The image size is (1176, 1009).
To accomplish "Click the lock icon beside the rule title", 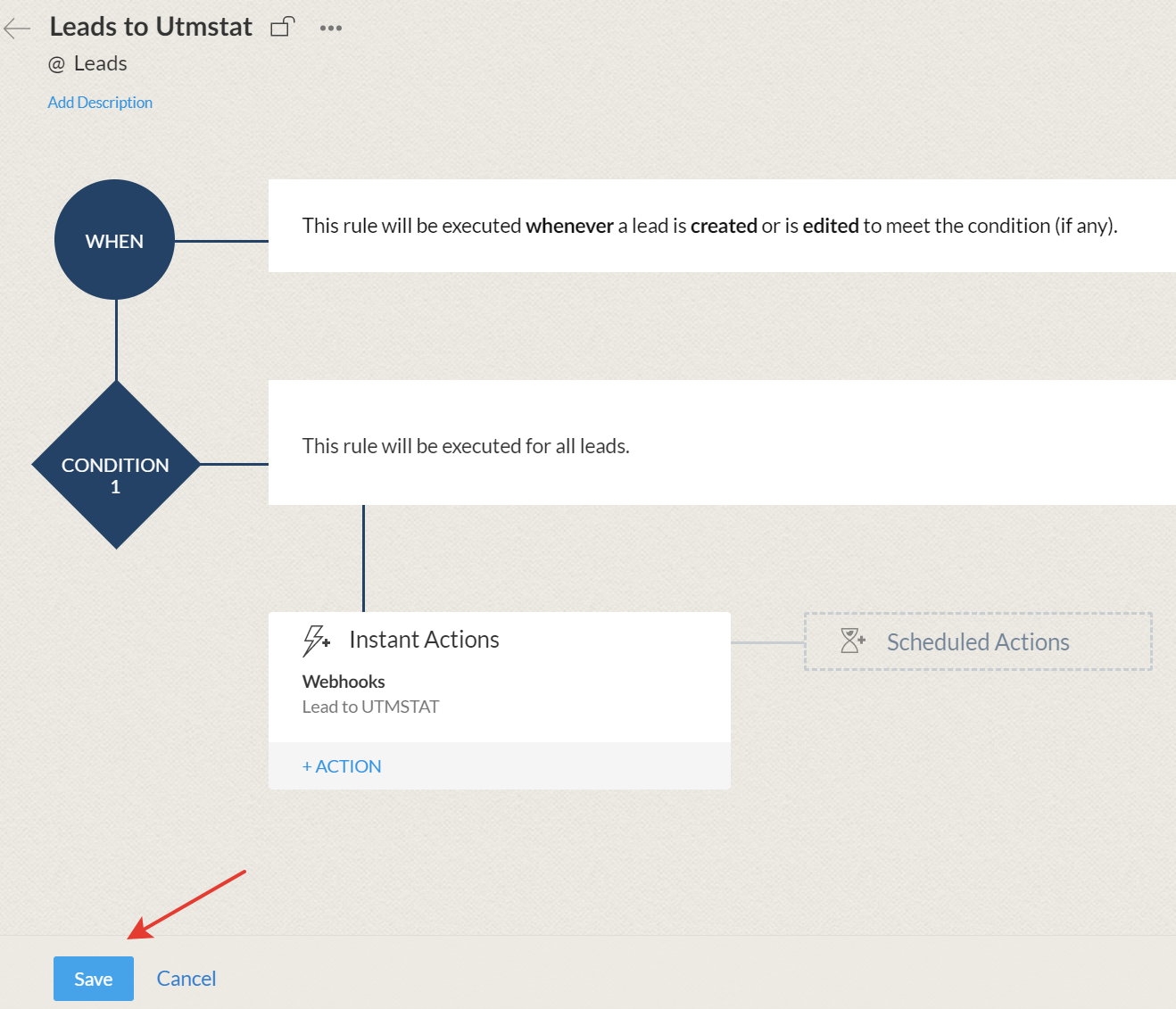I will point(282,26).
